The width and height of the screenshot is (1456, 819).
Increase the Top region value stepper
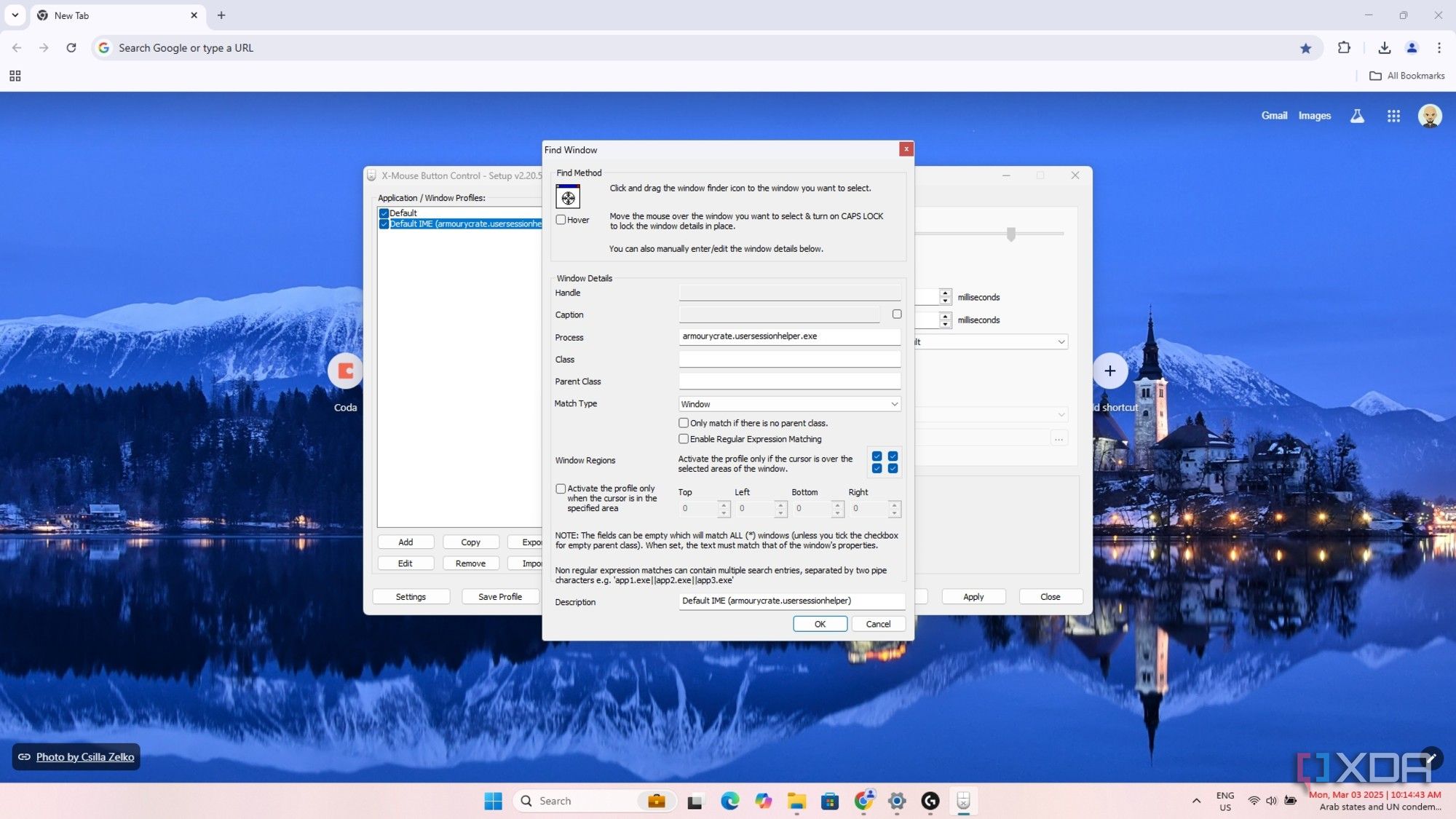coord(724,505)
